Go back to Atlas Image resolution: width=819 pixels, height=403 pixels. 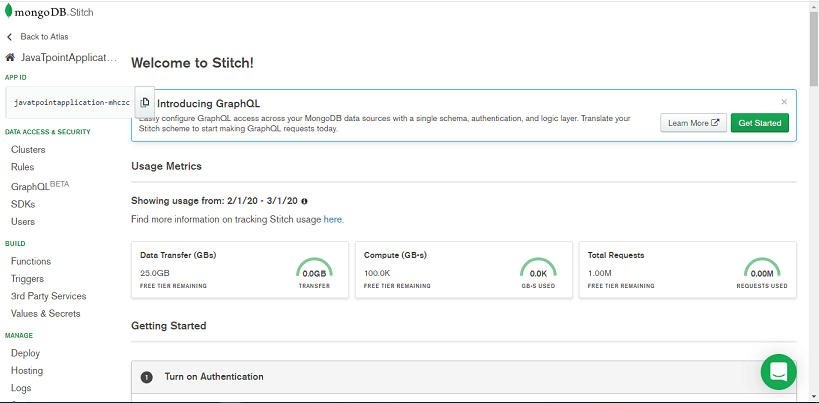44,37
